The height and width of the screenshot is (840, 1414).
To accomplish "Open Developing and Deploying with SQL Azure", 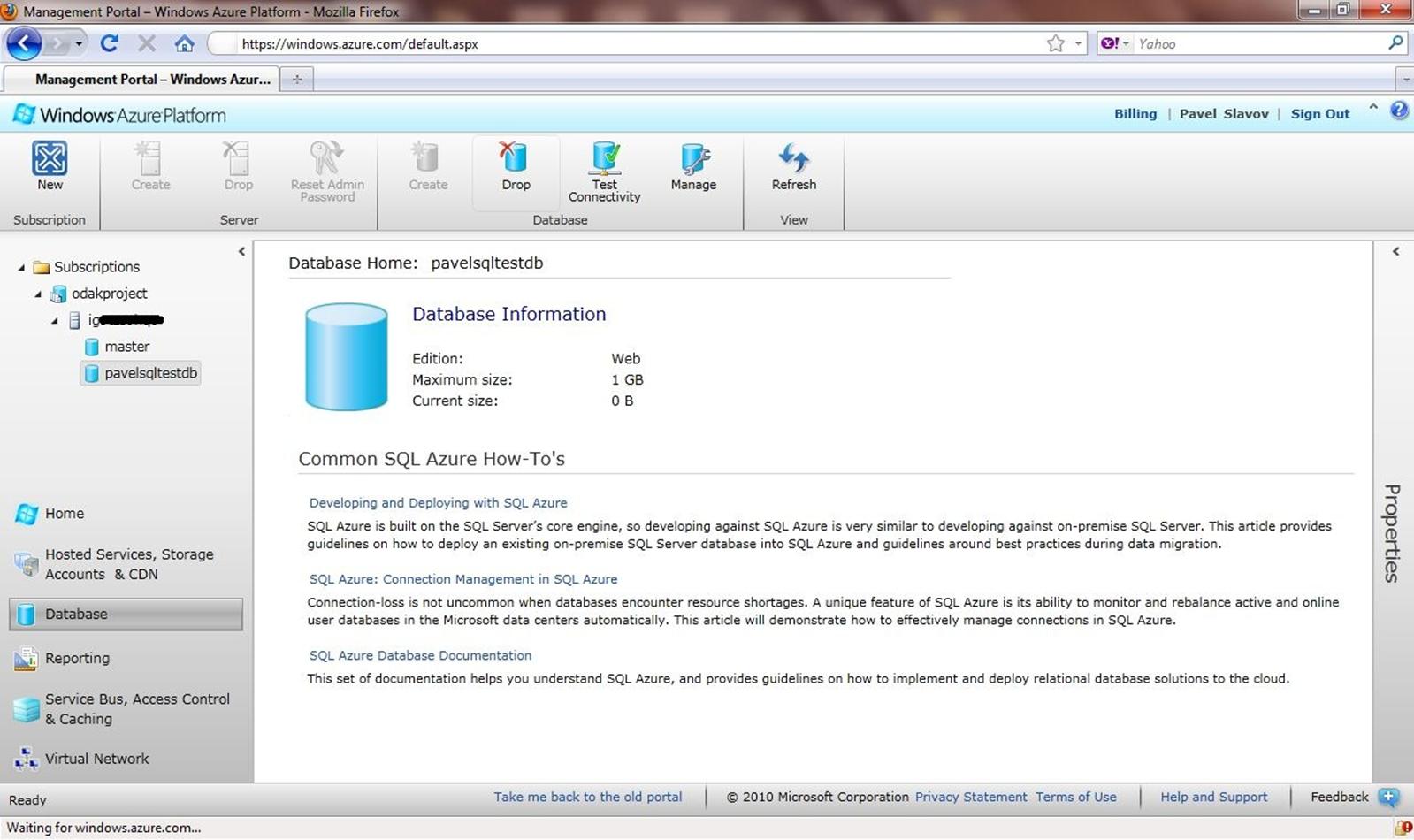I will (x=439, y=503).
